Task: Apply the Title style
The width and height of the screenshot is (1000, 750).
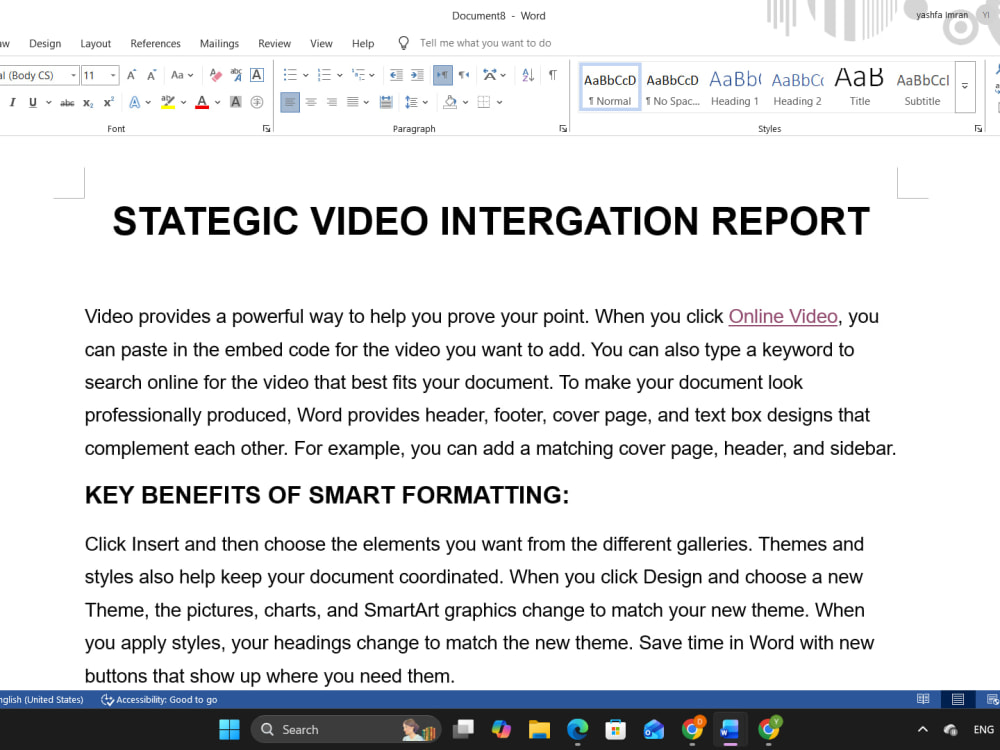Action: [x=860, y=87]
